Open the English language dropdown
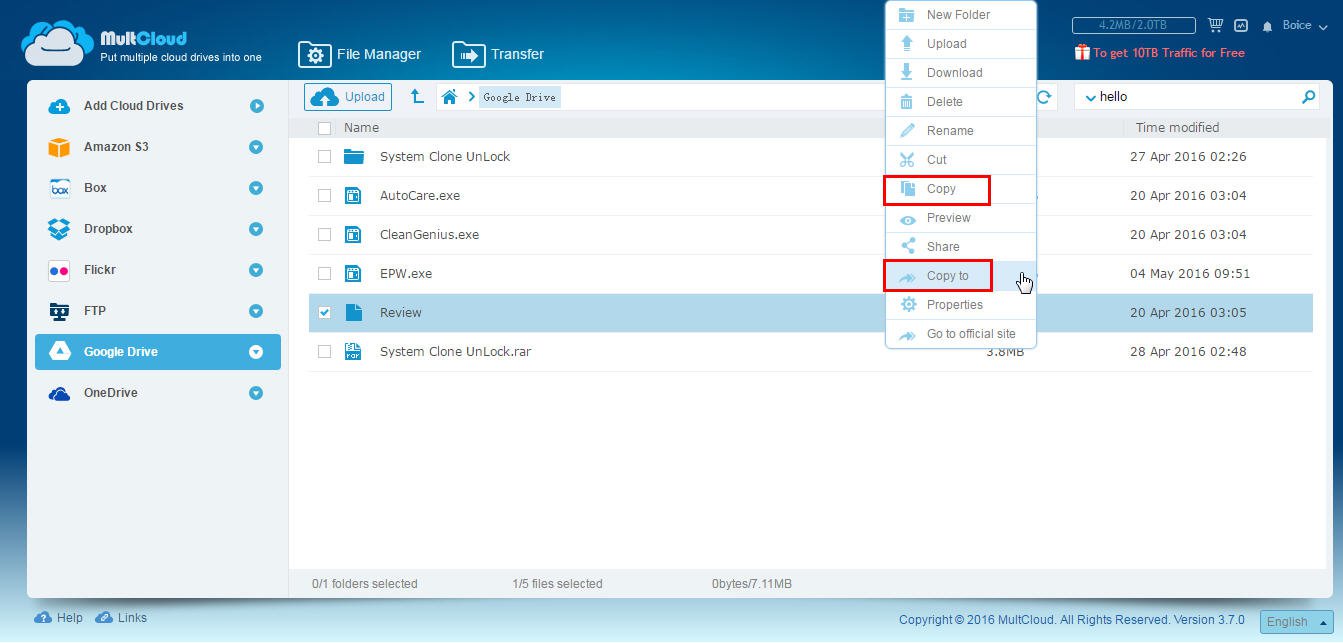Image resolution: width=1343 pixels, height=643 pixels. [x=1296, y=621]
